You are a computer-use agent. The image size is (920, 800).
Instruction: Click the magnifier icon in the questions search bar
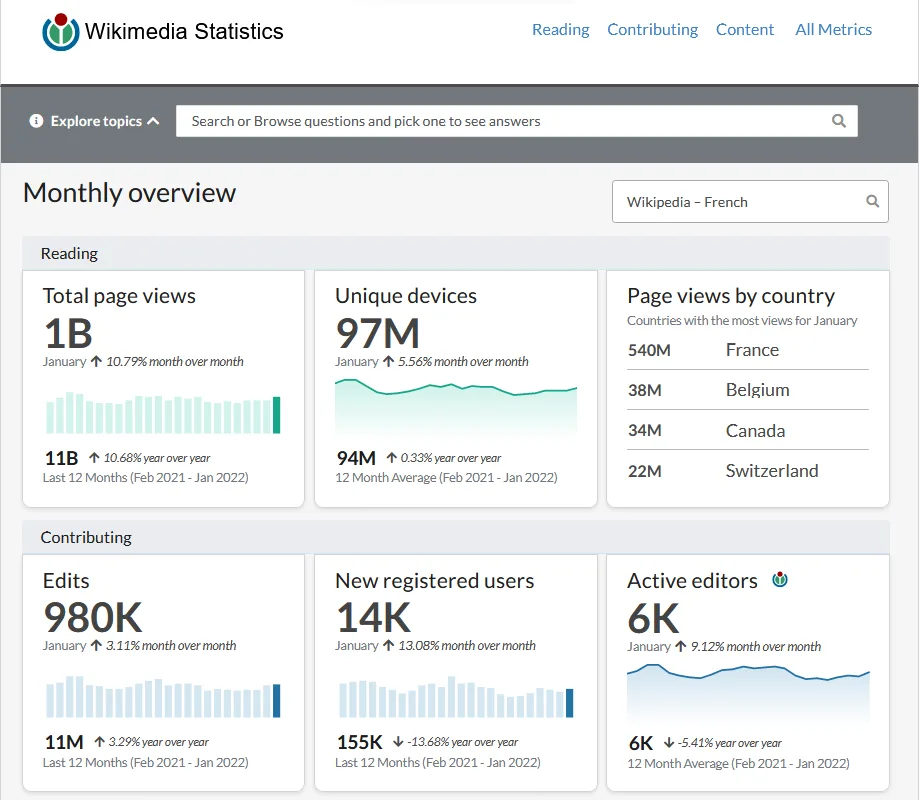tap(839, 121)
